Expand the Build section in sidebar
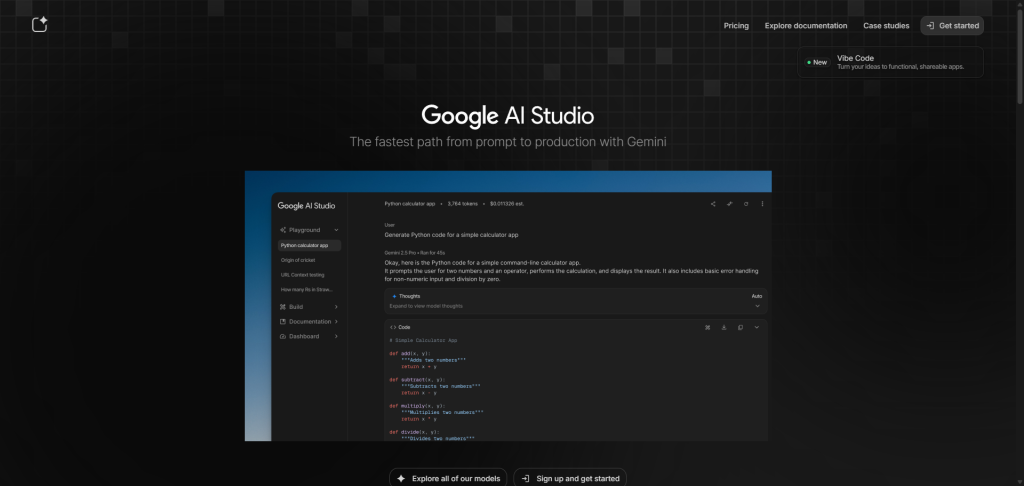 [x=336, y=307]
